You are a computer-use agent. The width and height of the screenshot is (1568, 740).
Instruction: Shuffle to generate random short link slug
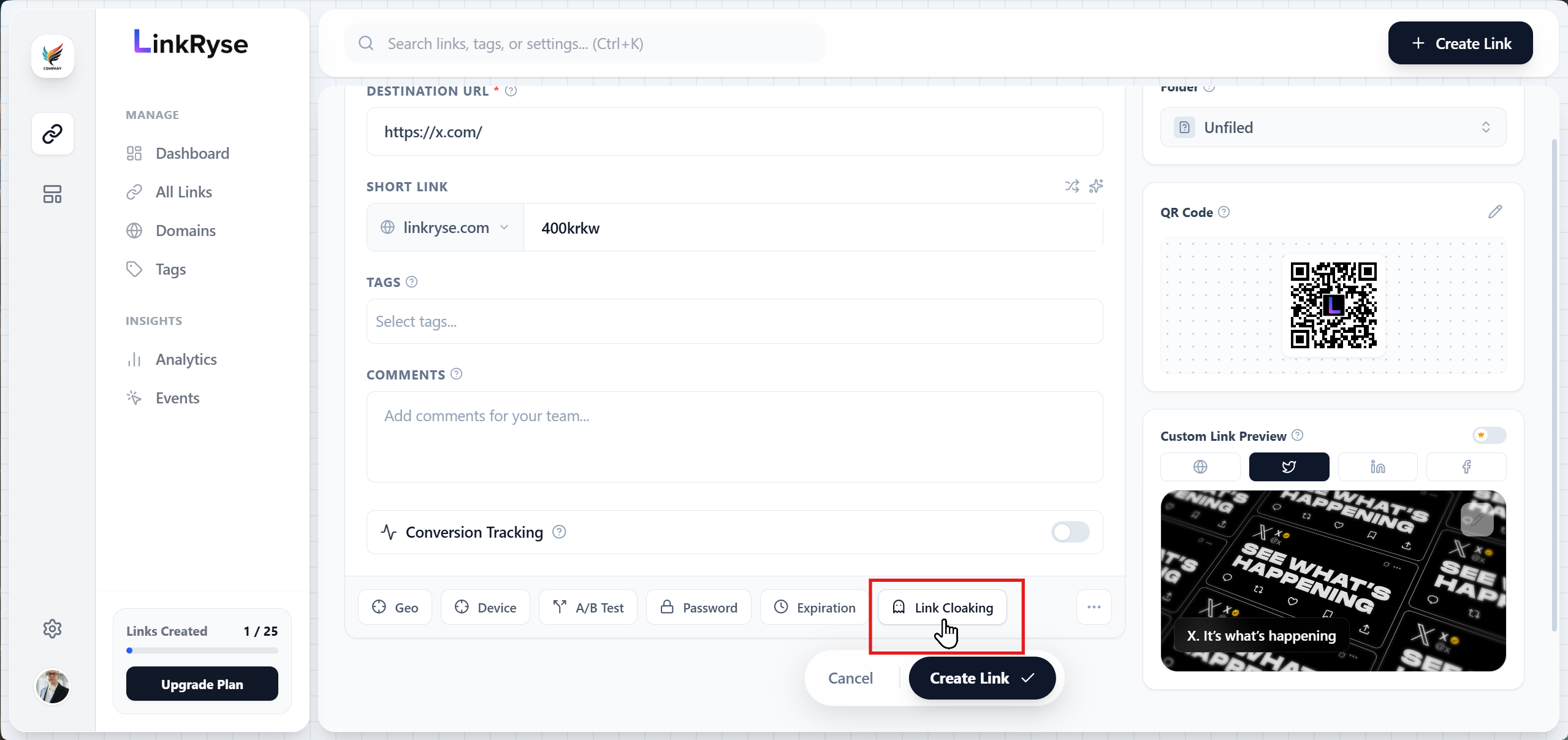point(1072,186)
